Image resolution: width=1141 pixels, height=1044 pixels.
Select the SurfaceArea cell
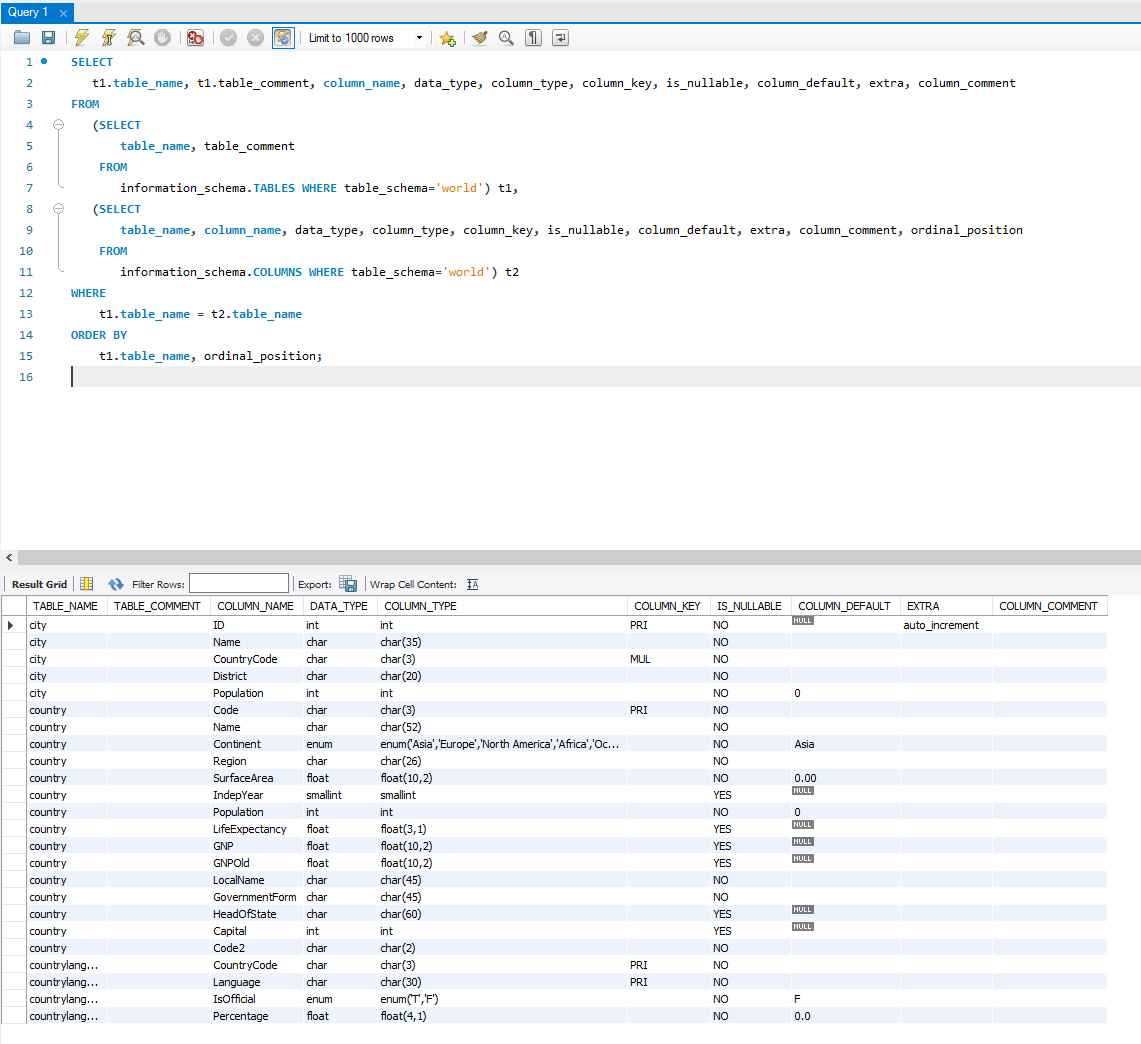tap(256, 778)
